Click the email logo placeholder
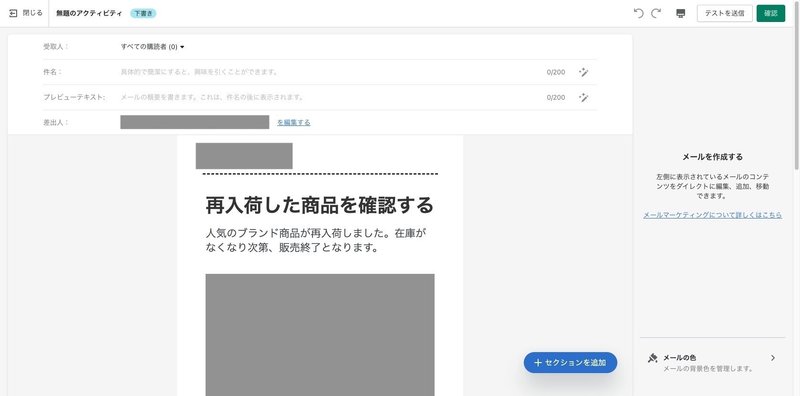The height and width of the screenshot is (396, 800). coord(244,156)
